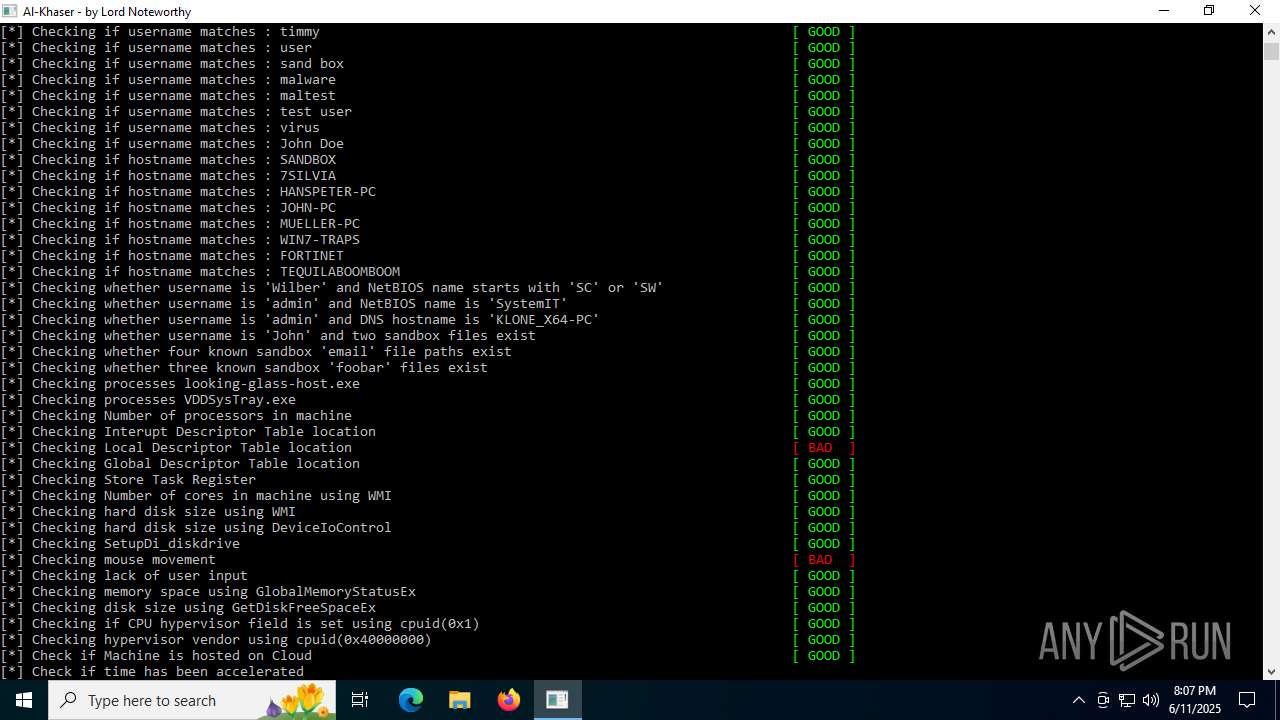Click the line mentioning 'KLONE_X64-PC'
1280x720 pixels.
pos(300,320)
